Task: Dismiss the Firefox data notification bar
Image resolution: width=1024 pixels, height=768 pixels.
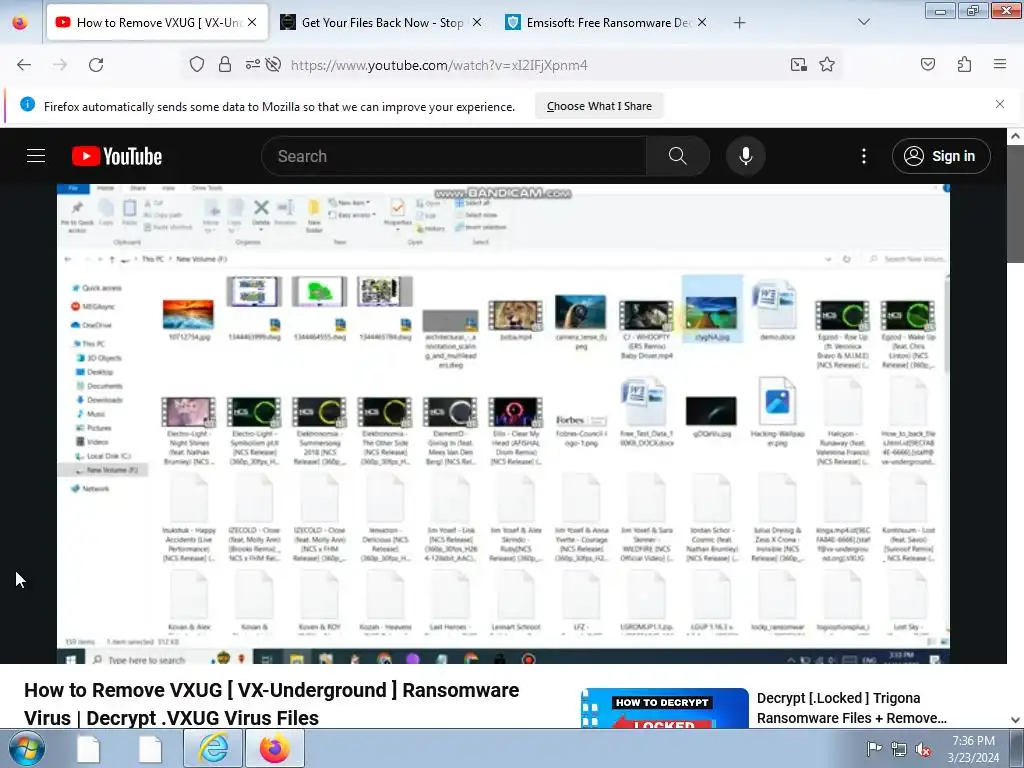Action: 1000,104
